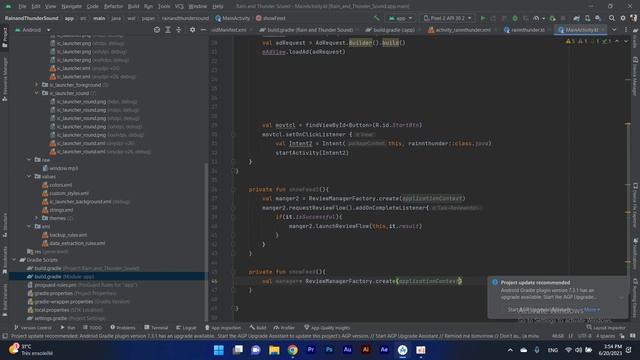The image size is (640, 360).
Task: Select backup_rules.xml in the xml folder
Action: click(x=64, y=235)
